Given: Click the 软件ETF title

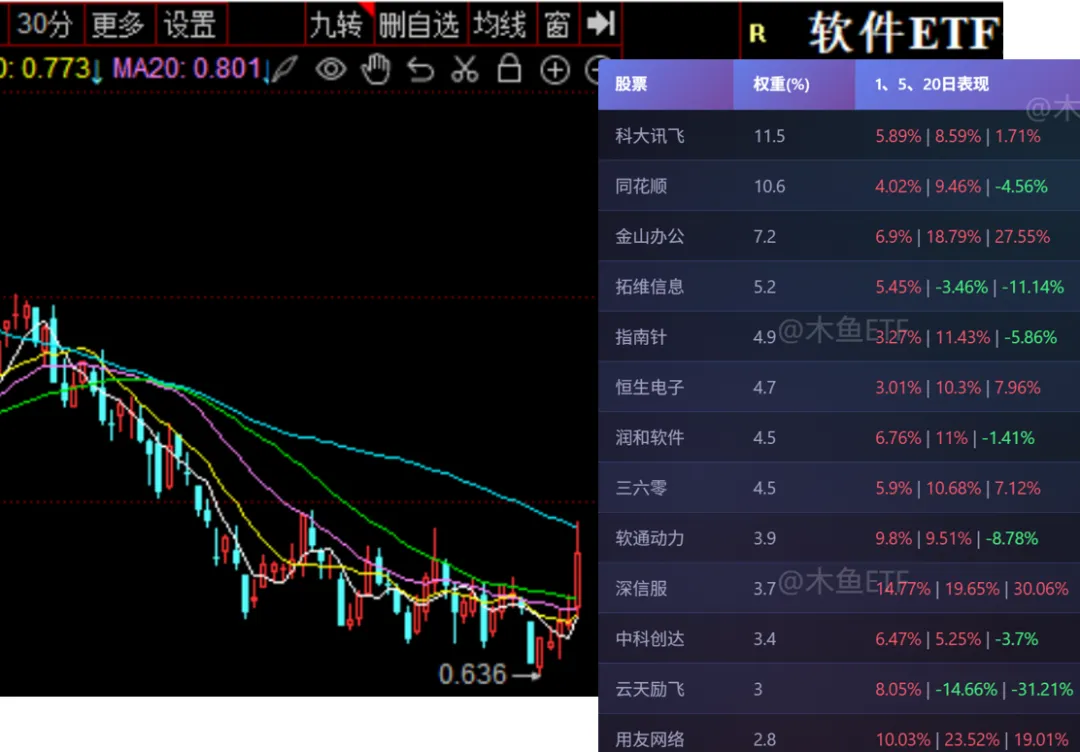Looking at the screenshot, I should click(x=904, y=33).
